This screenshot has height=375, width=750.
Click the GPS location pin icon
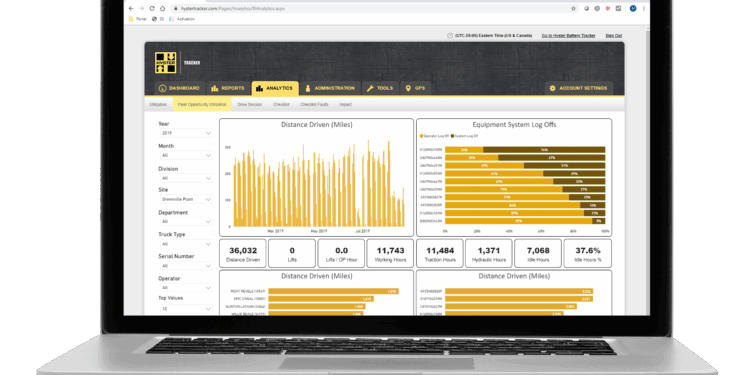click(408, 88)
